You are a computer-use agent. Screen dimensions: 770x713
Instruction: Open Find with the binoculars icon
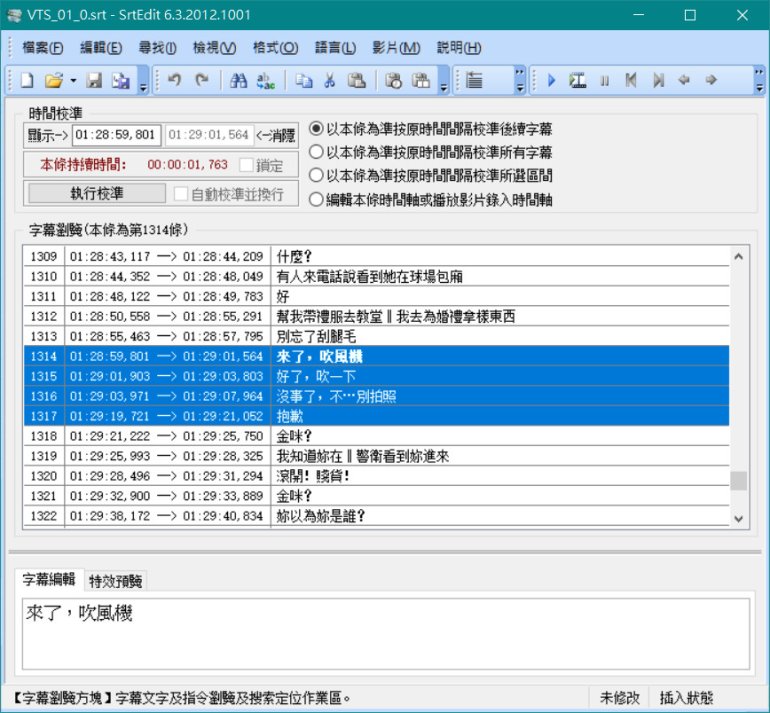click(x=239, y=80)
